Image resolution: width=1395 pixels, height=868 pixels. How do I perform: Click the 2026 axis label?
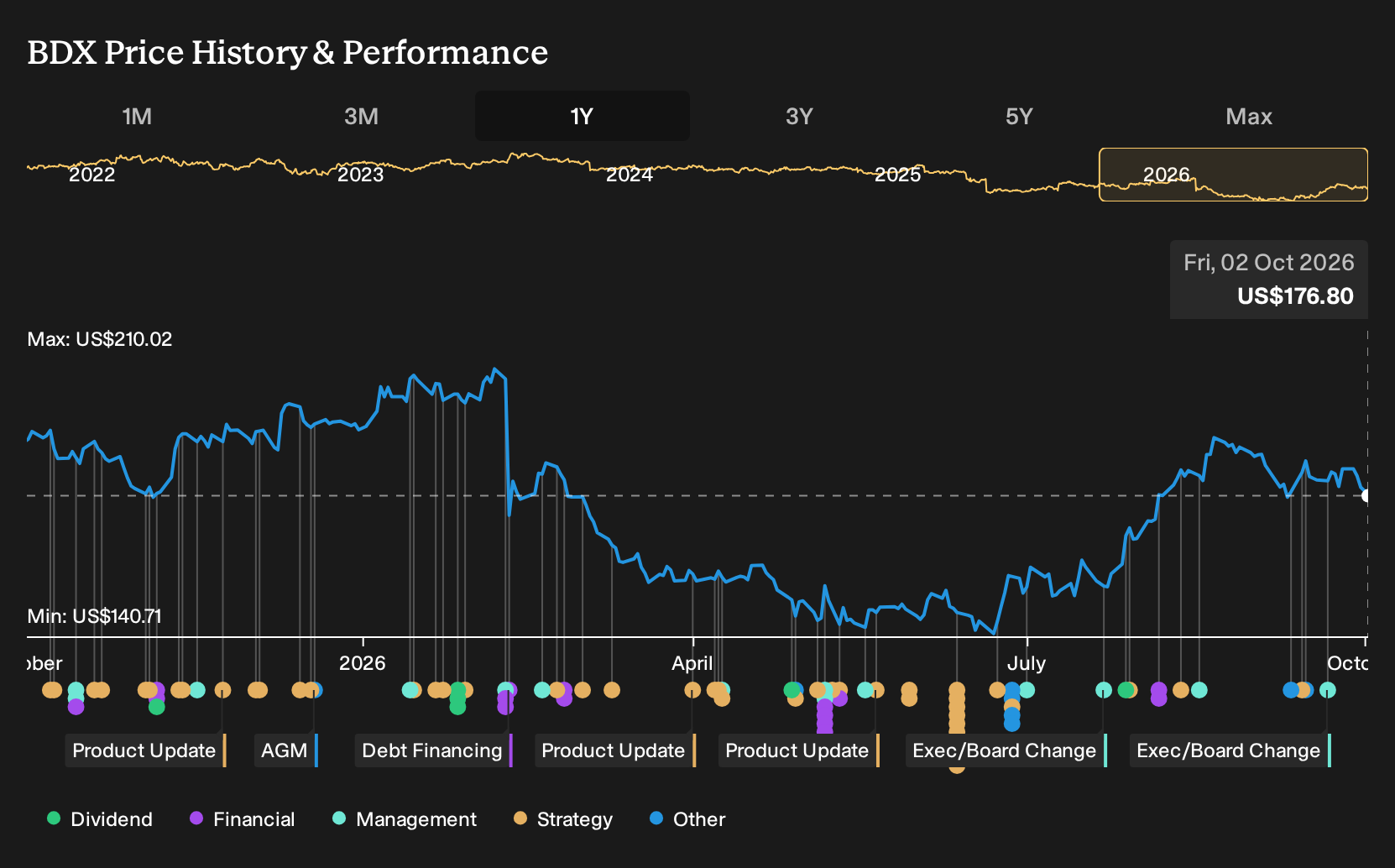coord(363,663)
